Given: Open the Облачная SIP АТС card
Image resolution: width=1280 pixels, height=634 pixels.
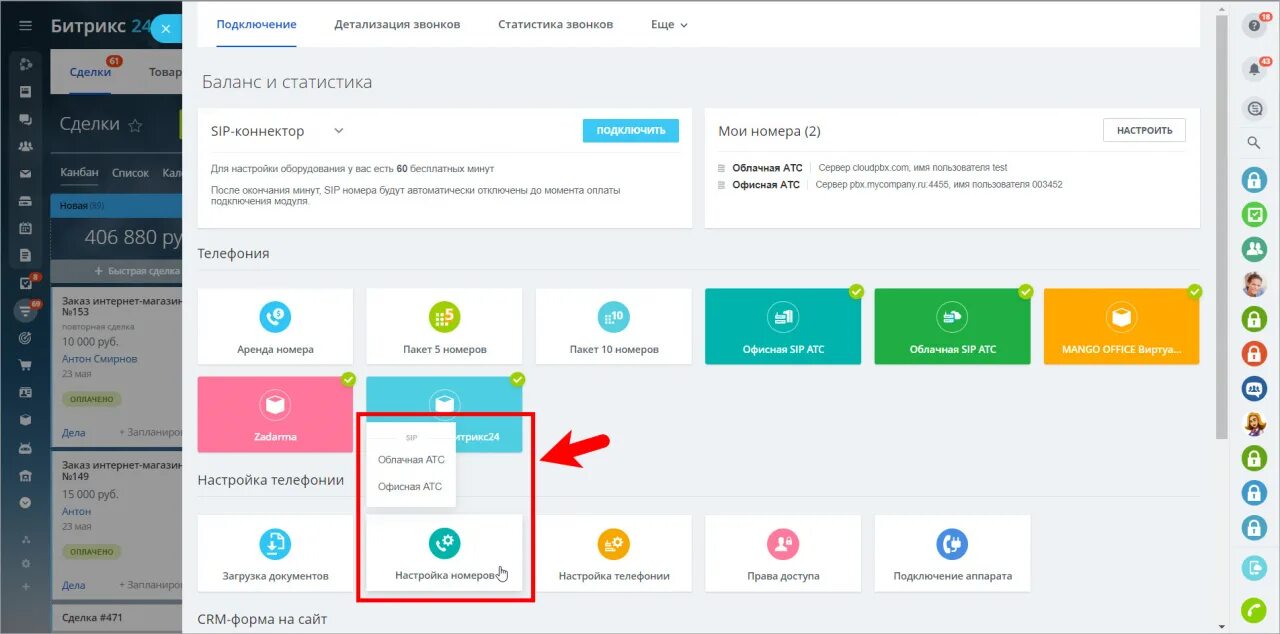Looking at the screenshot, I should point(952,326).
